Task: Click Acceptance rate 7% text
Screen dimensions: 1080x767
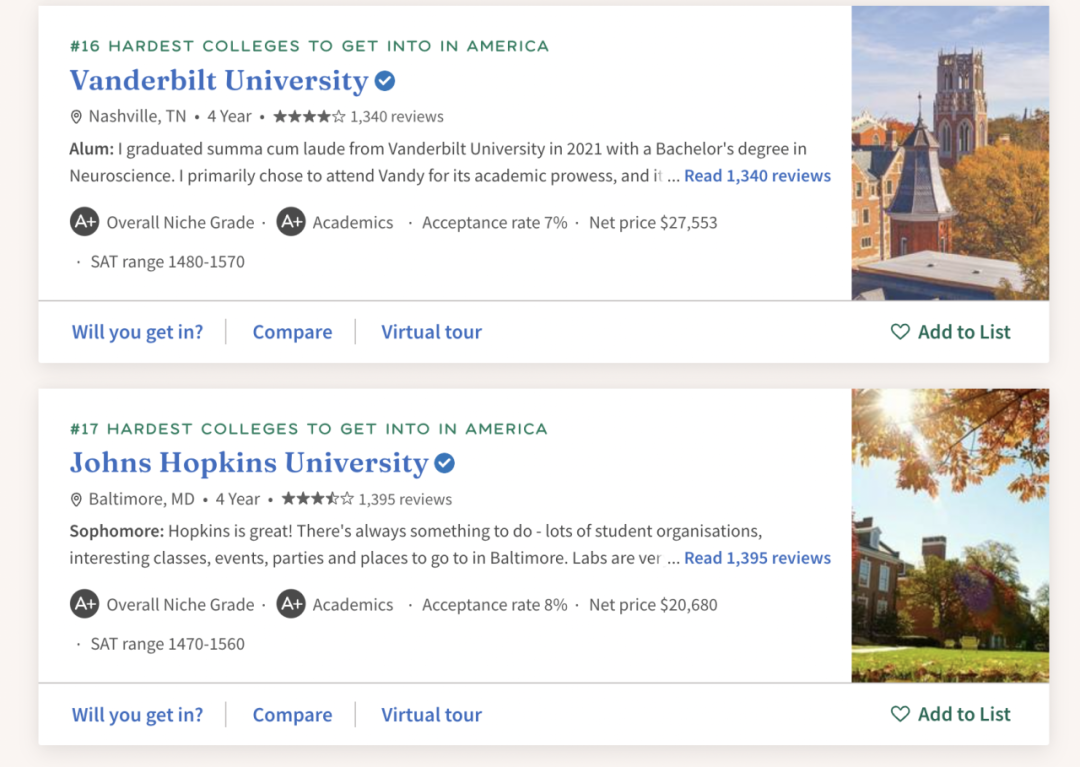Action: coord(495,222)
